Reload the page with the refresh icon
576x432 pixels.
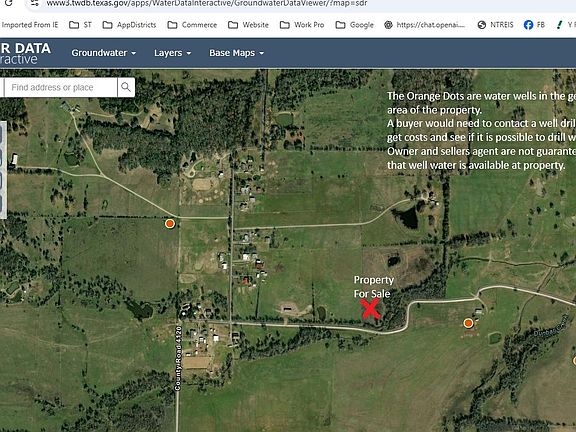[8, 3]
